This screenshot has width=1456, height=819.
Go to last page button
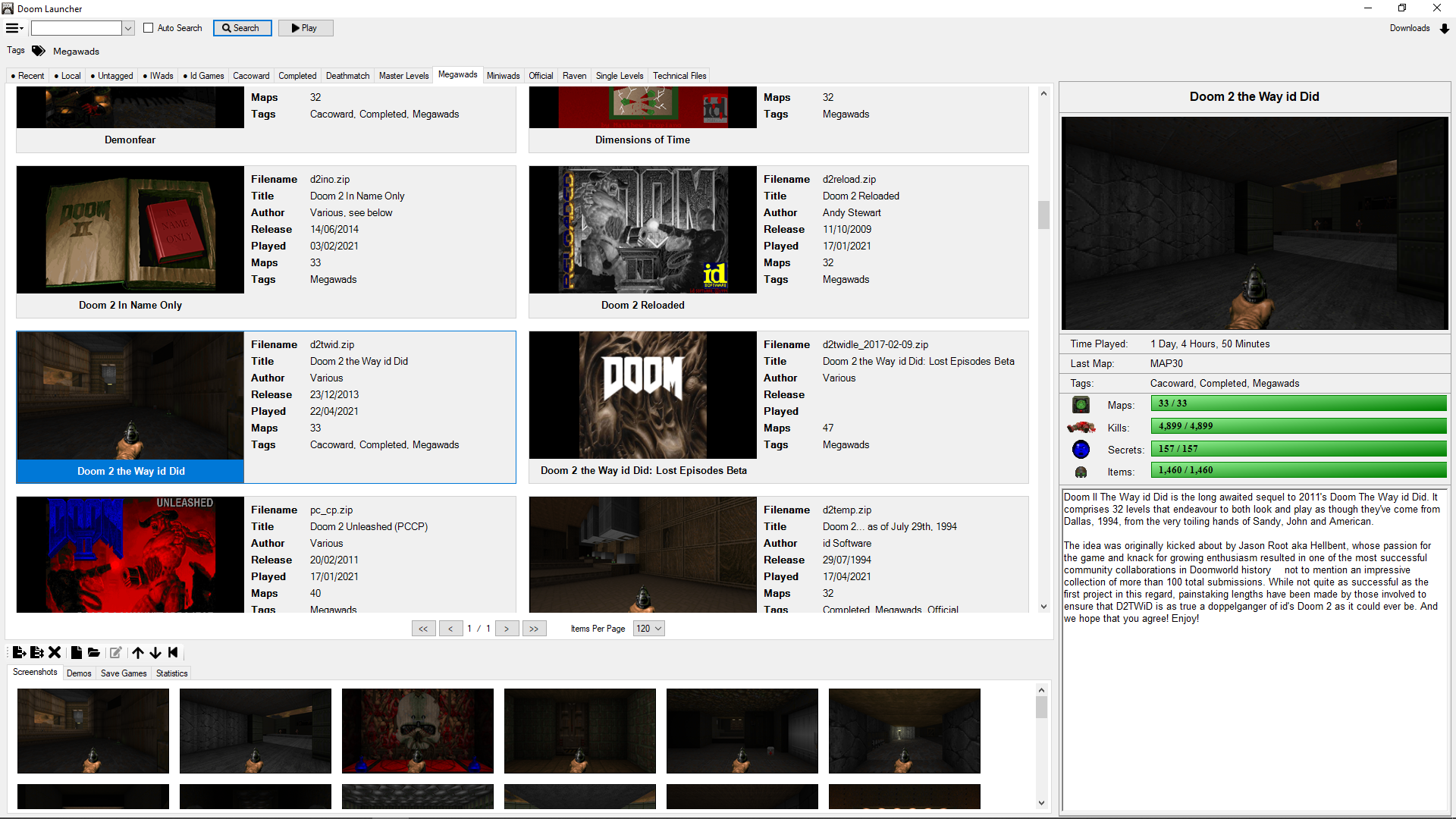click(x=534, y=628)
